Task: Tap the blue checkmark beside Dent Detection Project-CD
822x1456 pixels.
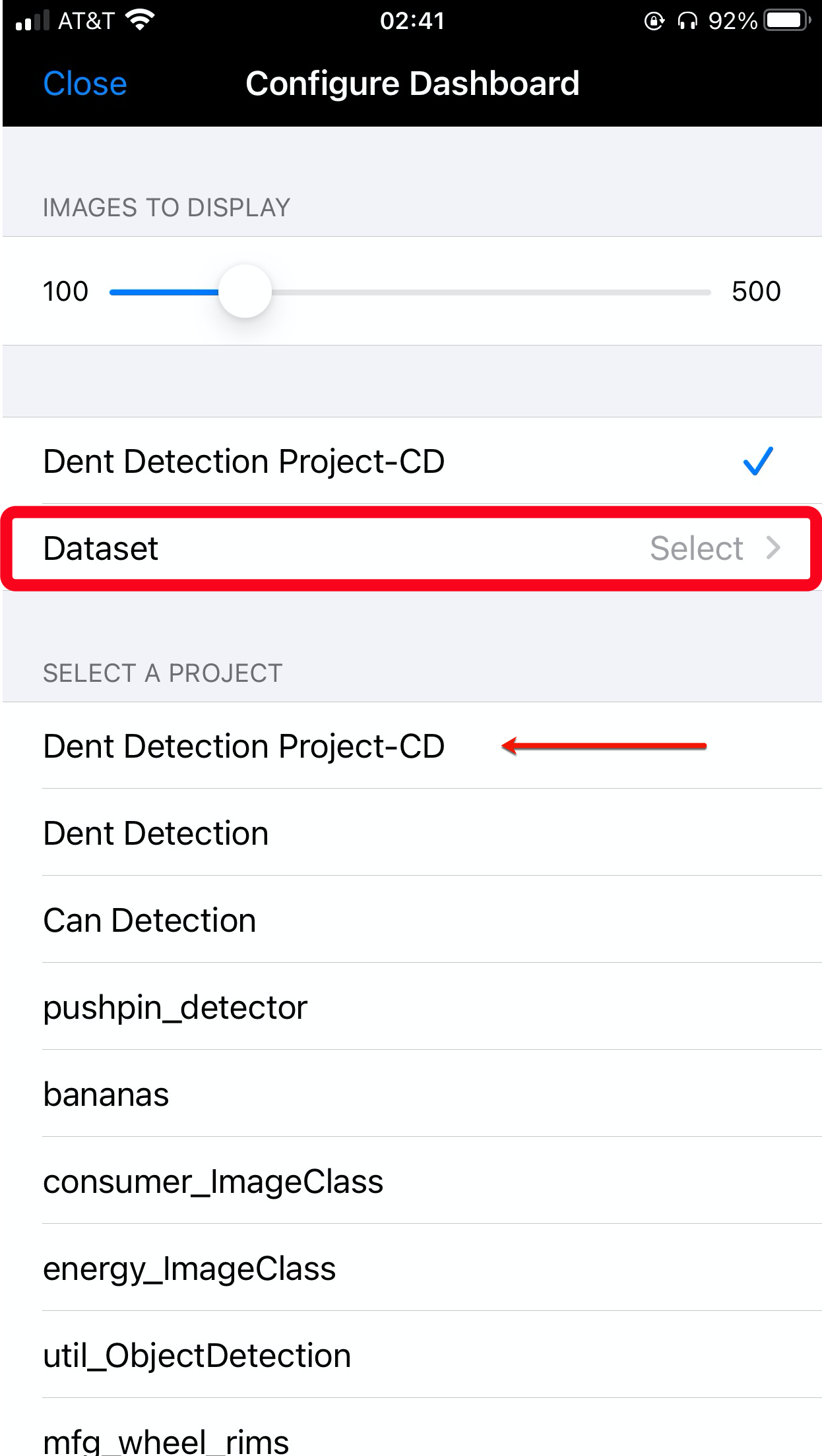Action: point(758,461)
